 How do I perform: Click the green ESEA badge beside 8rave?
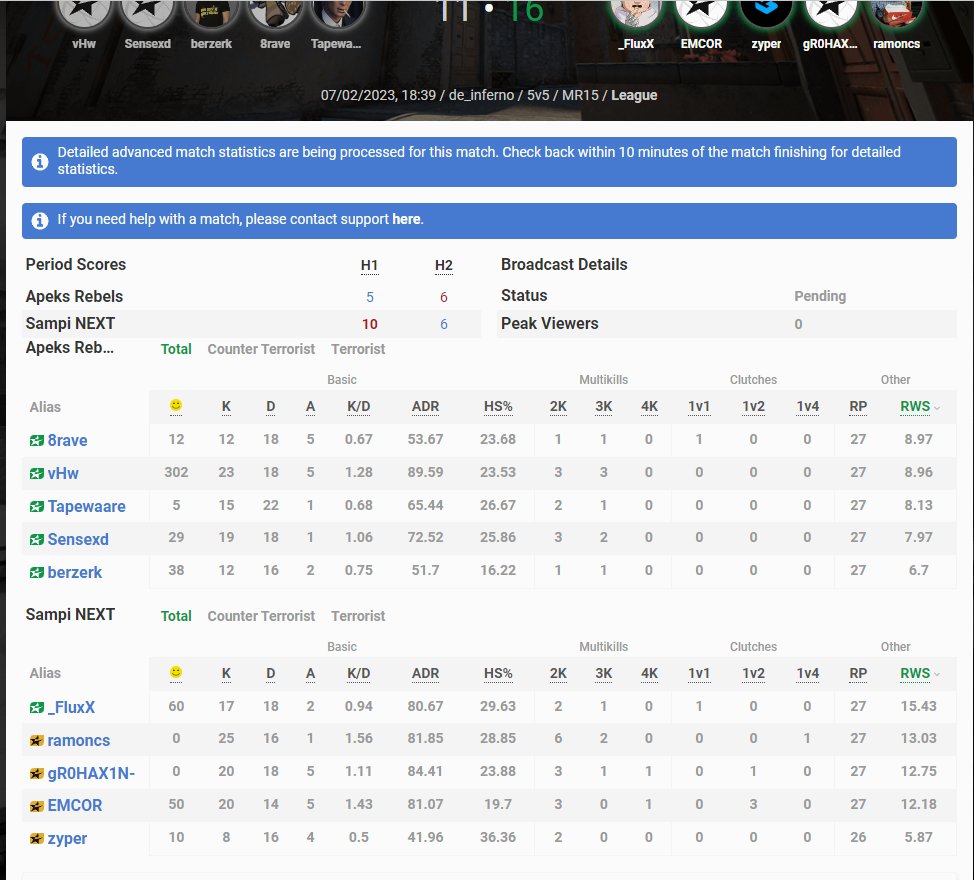pos(37,440)
